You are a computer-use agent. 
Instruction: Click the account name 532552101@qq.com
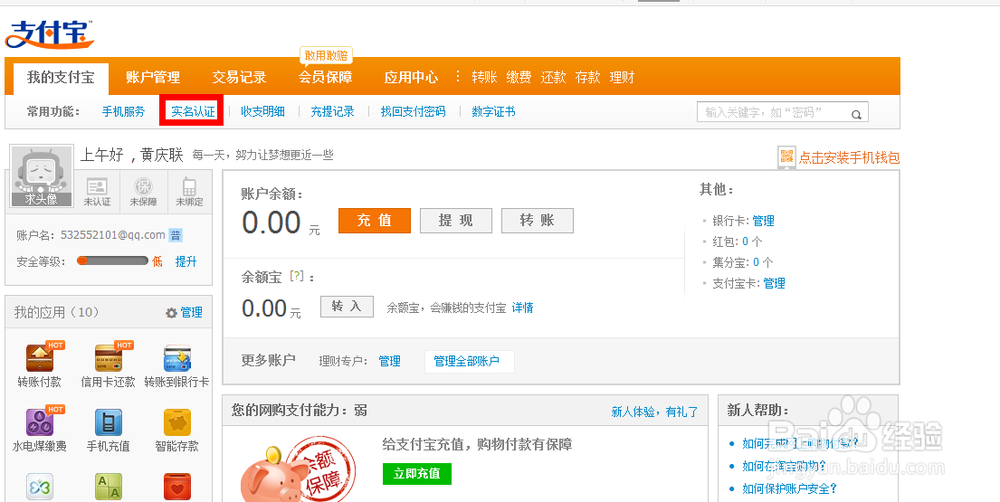(x=113, y=235)
